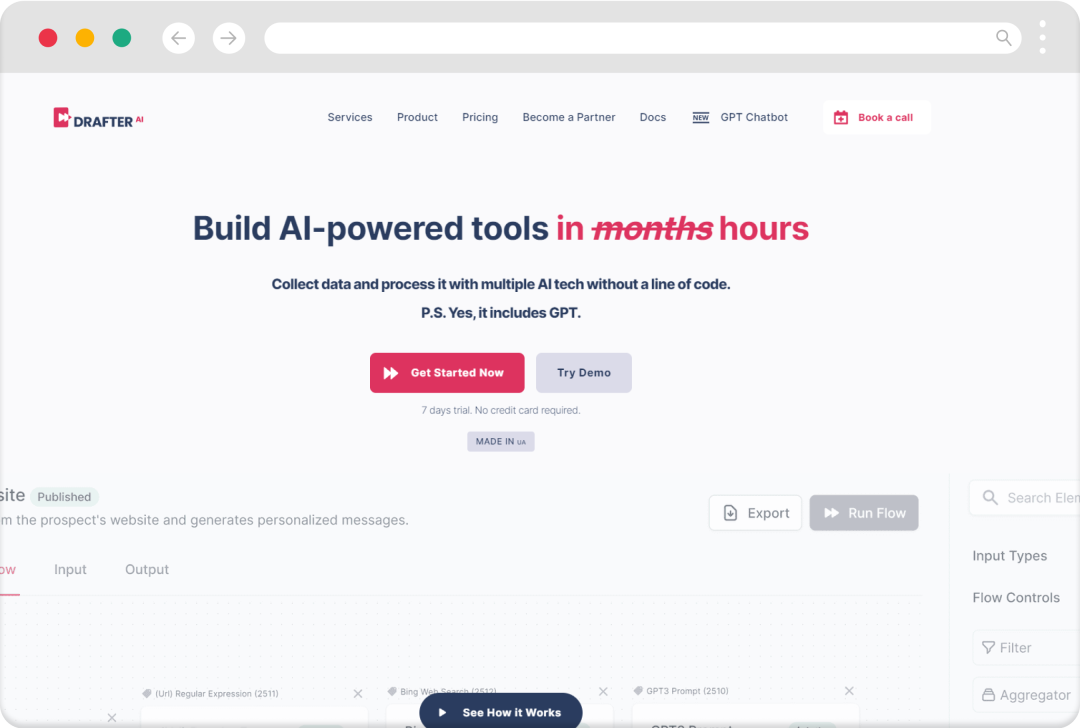Click the Book a call button
1080x728 pixels.
coord(876,117)
